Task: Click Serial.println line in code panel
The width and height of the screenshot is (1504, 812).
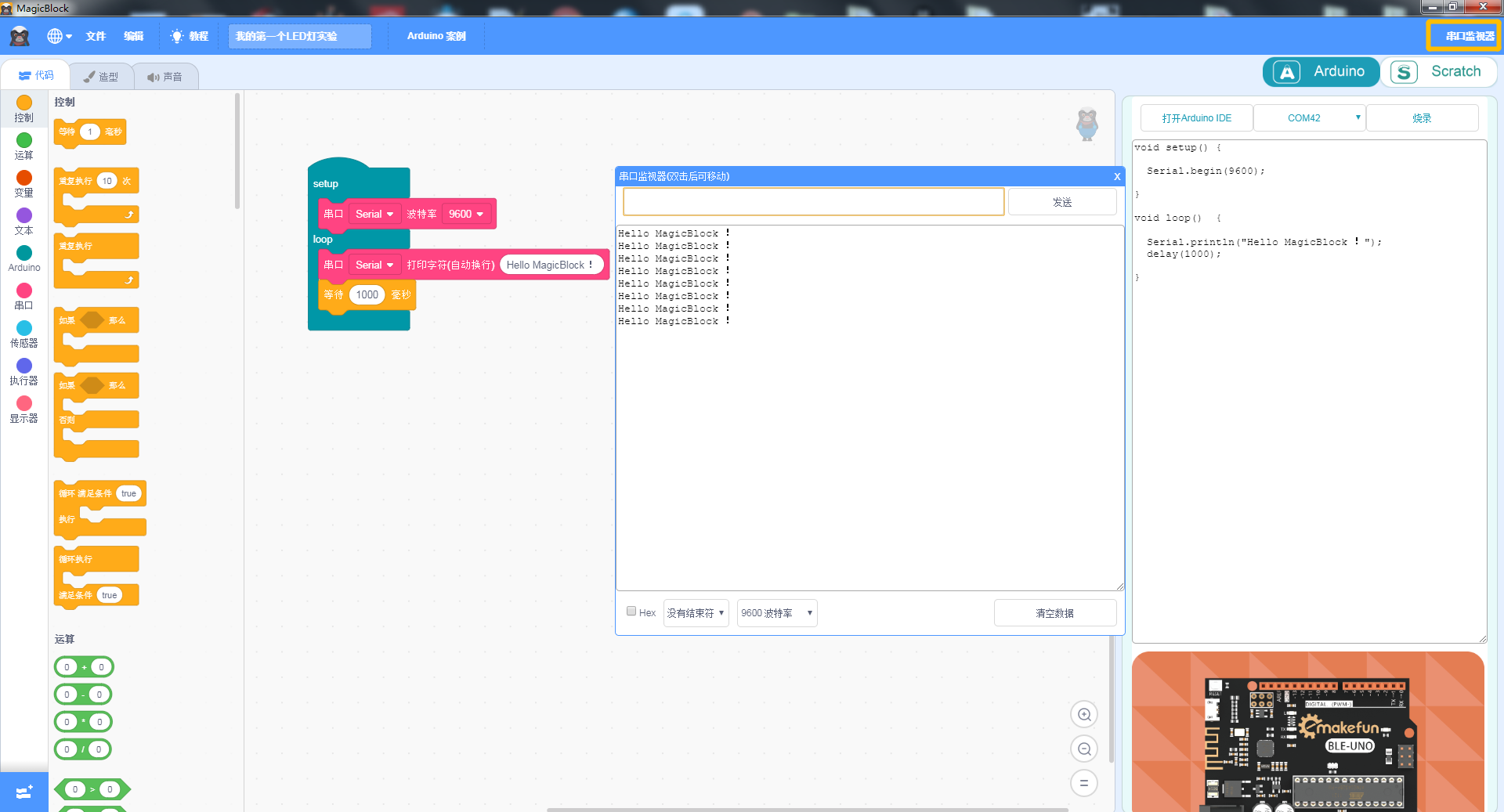Action: pyautogui.click(x=1264, y=242)
